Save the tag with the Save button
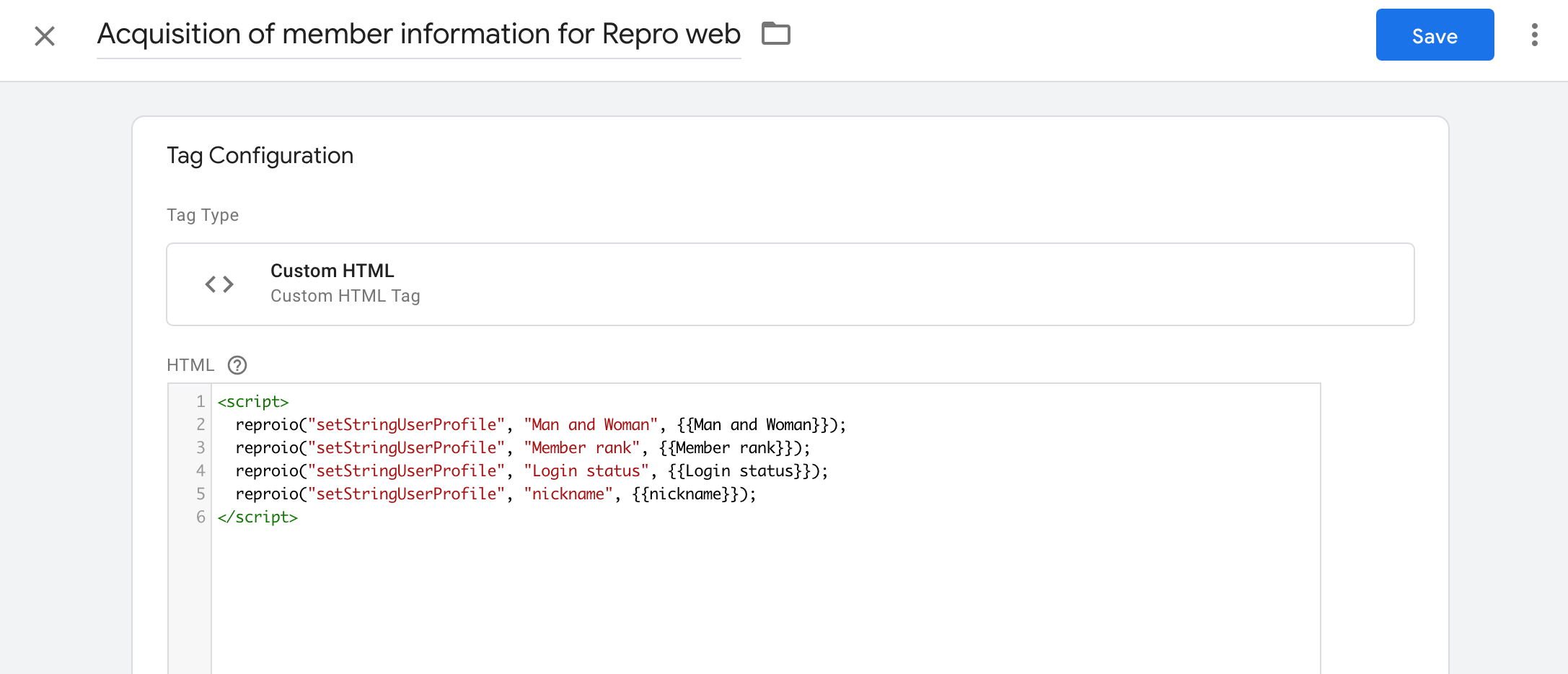 pos(1435,35)
